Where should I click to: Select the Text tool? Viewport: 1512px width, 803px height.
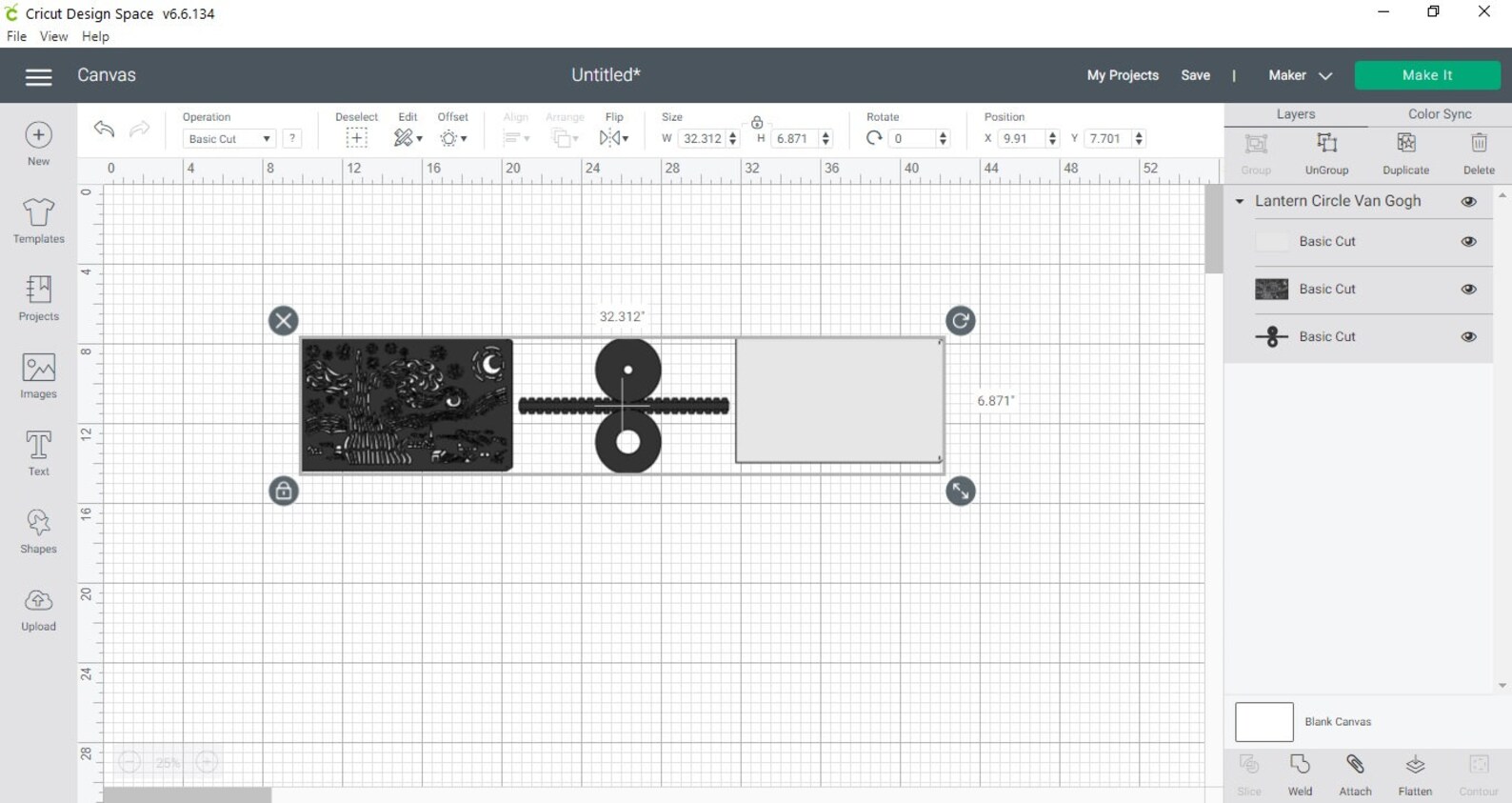38,453
